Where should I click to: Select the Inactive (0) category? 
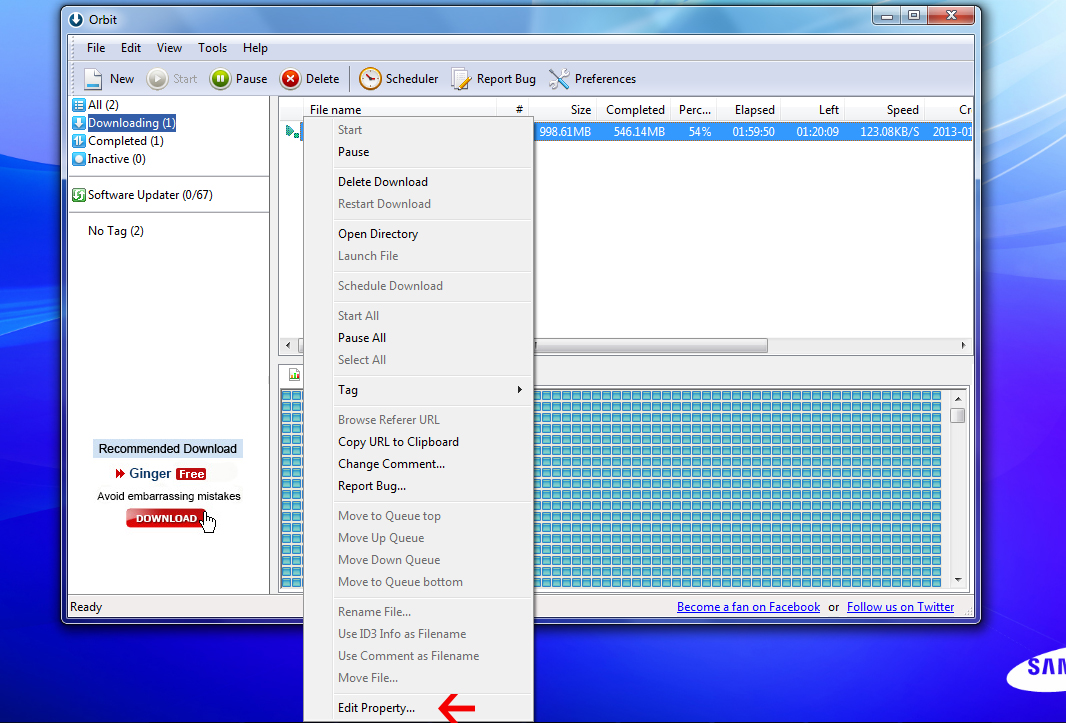pyautogui.click(x=116, y=159)
